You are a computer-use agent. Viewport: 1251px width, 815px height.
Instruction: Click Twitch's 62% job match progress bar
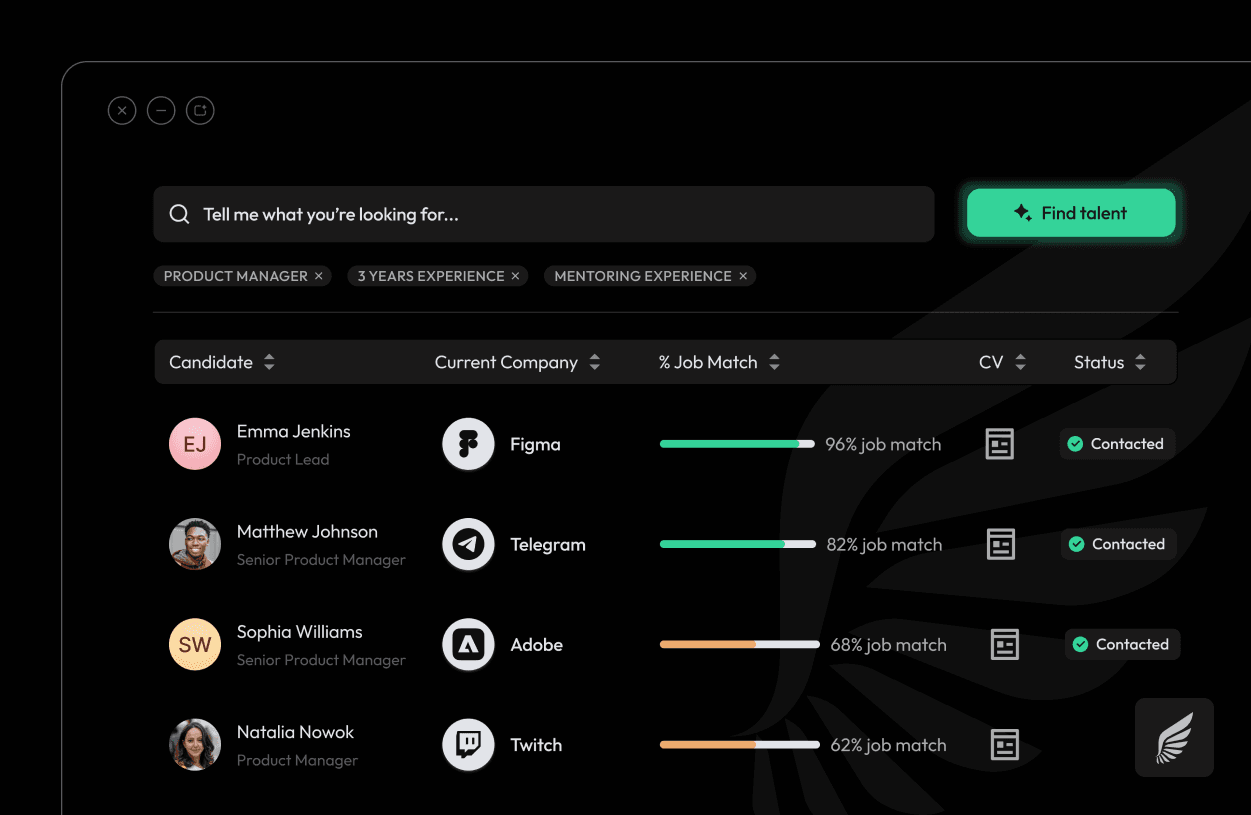[738, 744]
